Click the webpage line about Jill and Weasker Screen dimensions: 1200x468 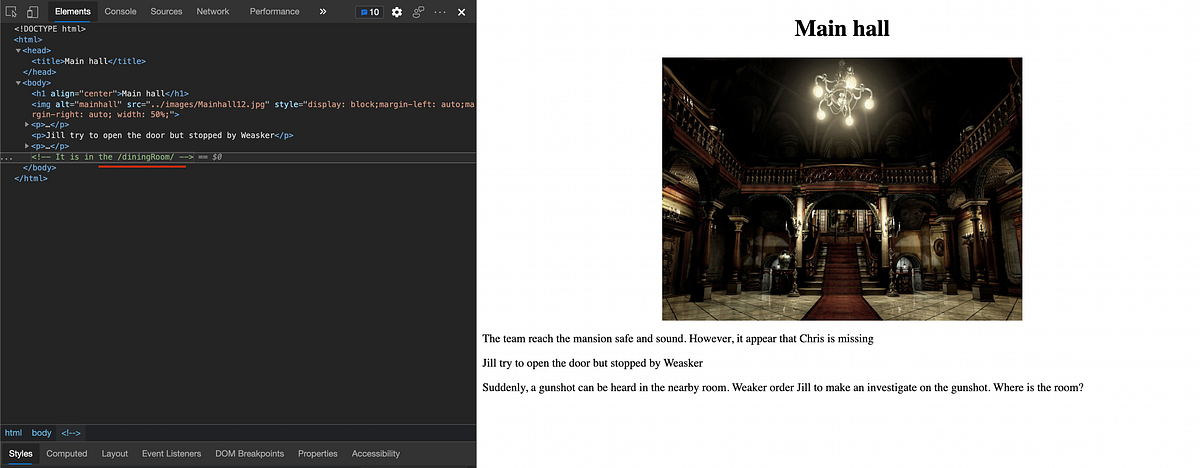coord(594,362)
